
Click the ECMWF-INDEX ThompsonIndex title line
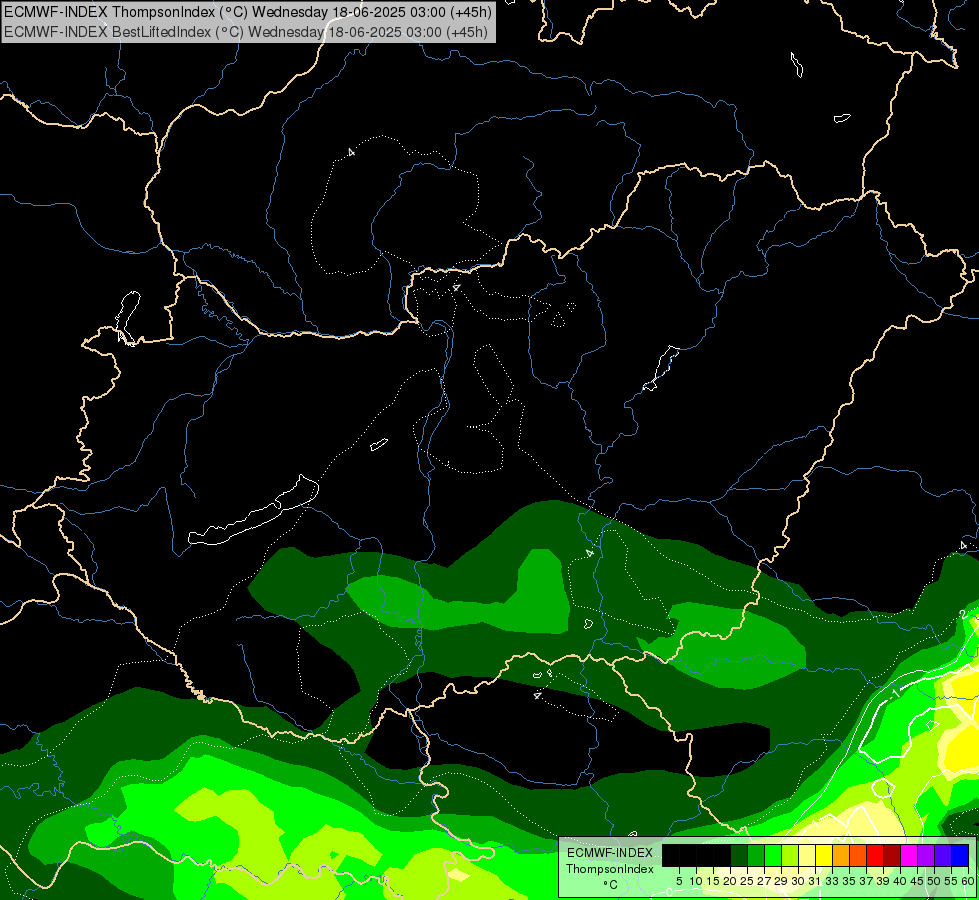[248, 12]
